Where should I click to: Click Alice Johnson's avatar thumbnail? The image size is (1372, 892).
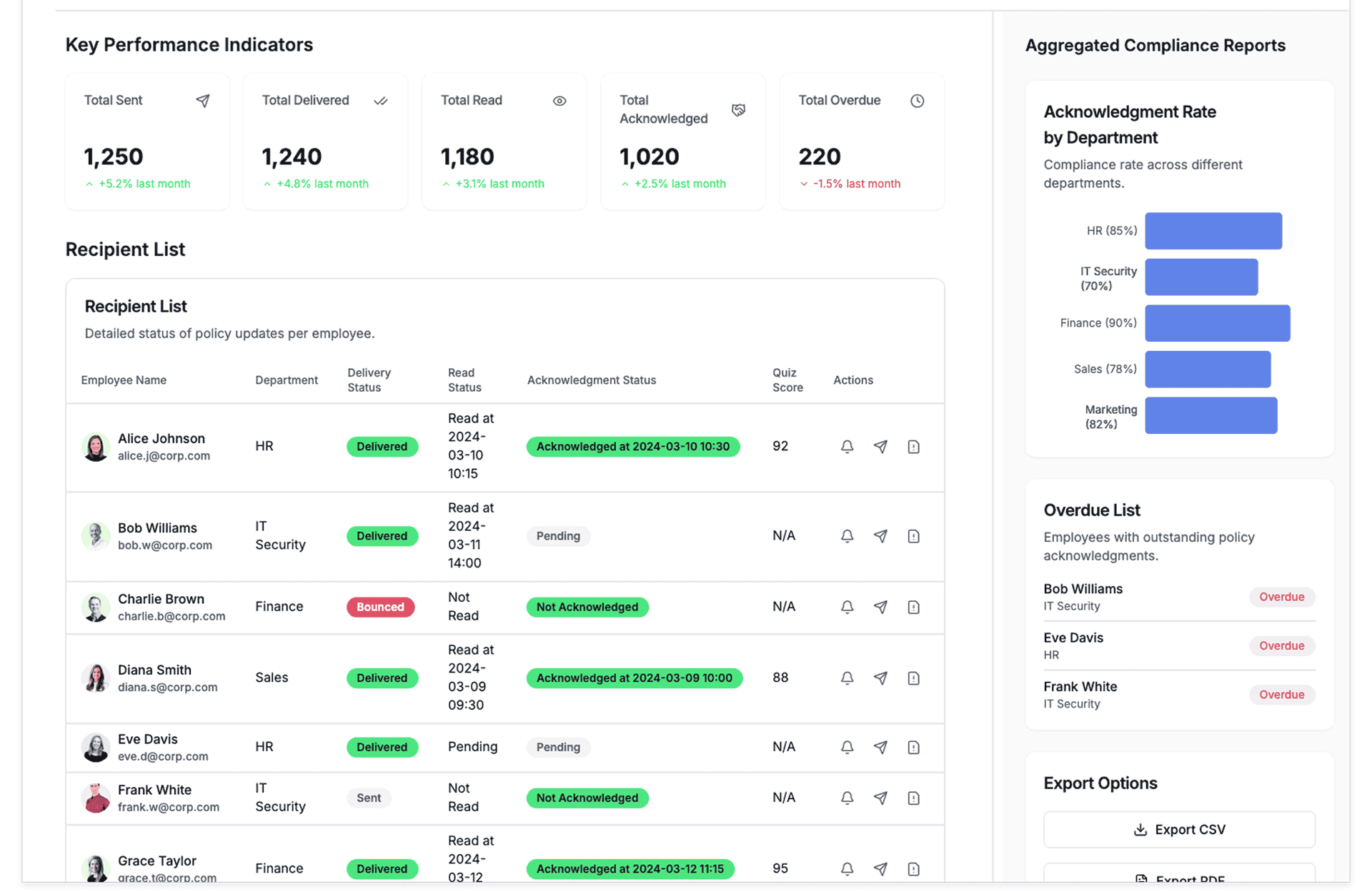click(95, 447)
